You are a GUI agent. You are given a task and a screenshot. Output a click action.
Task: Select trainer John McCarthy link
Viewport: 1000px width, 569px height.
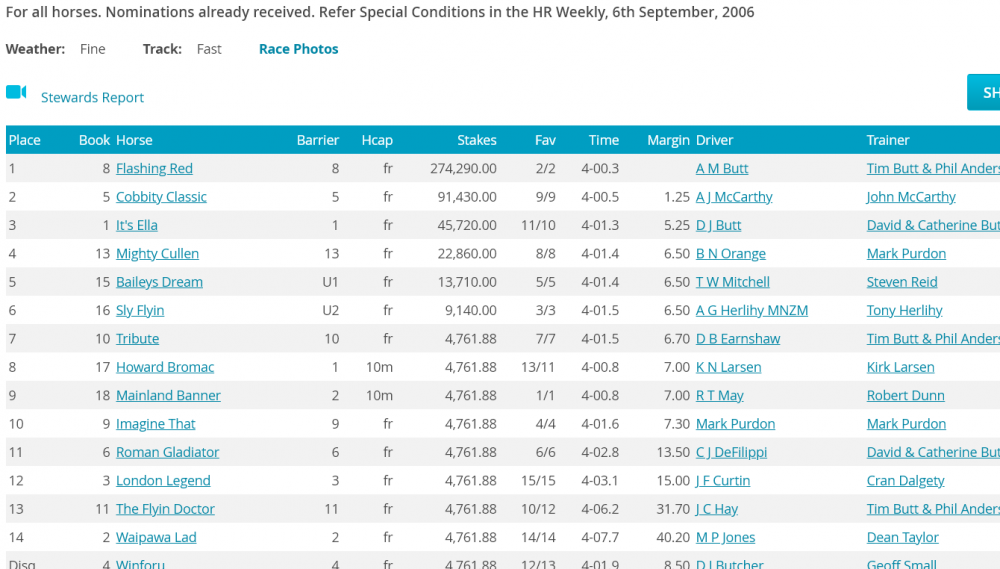(x=911, y=197)
